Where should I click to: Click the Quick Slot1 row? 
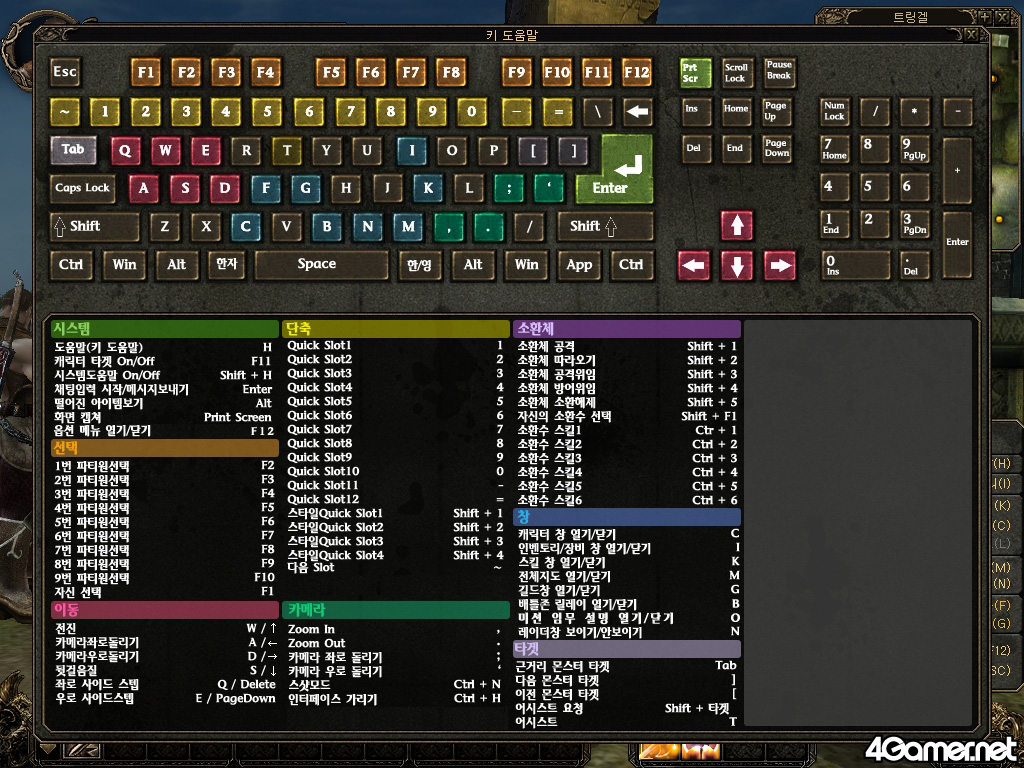[x=396, y=345]
